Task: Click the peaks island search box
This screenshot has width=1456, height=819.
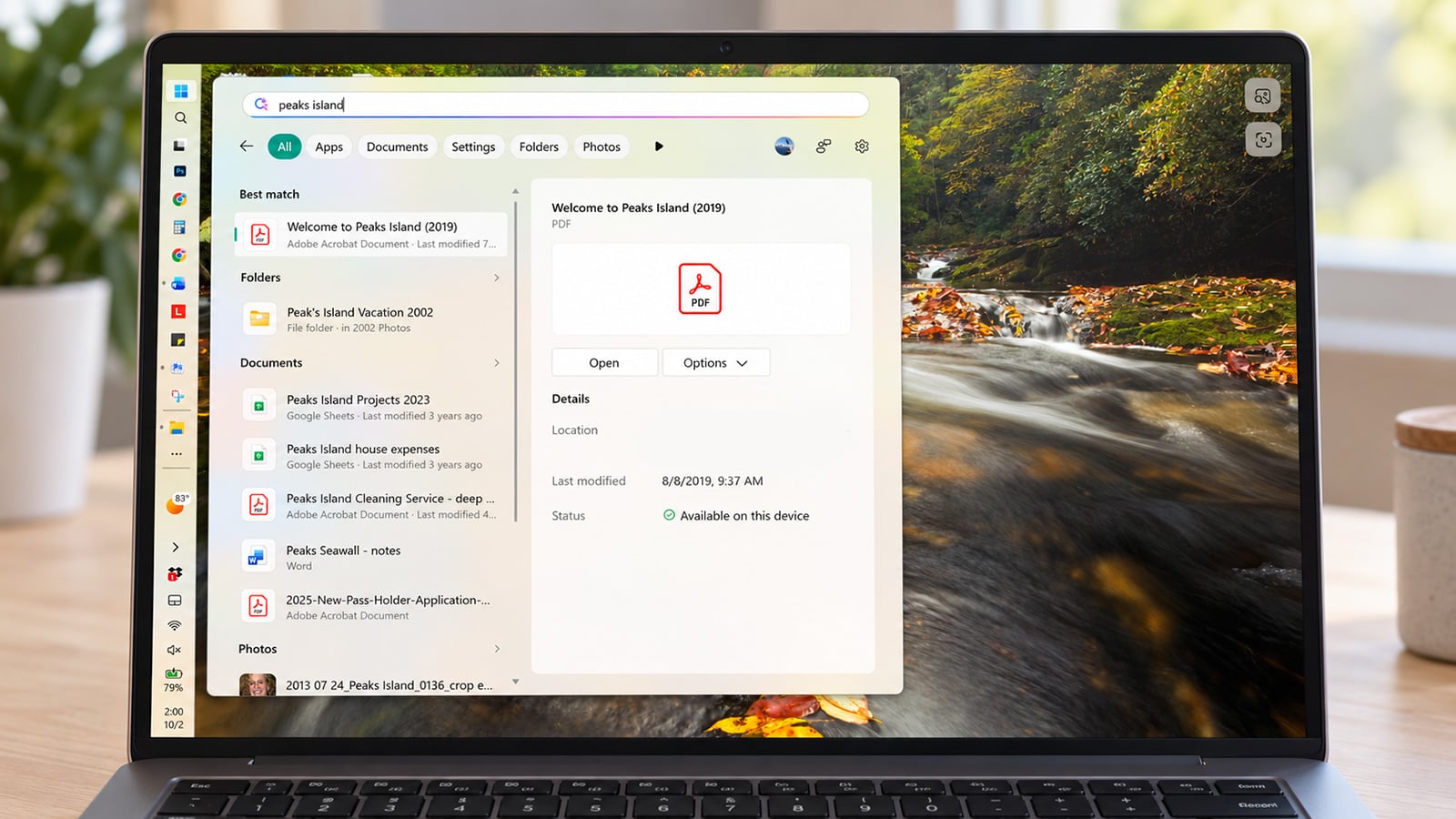Action: tap(555, 105)
